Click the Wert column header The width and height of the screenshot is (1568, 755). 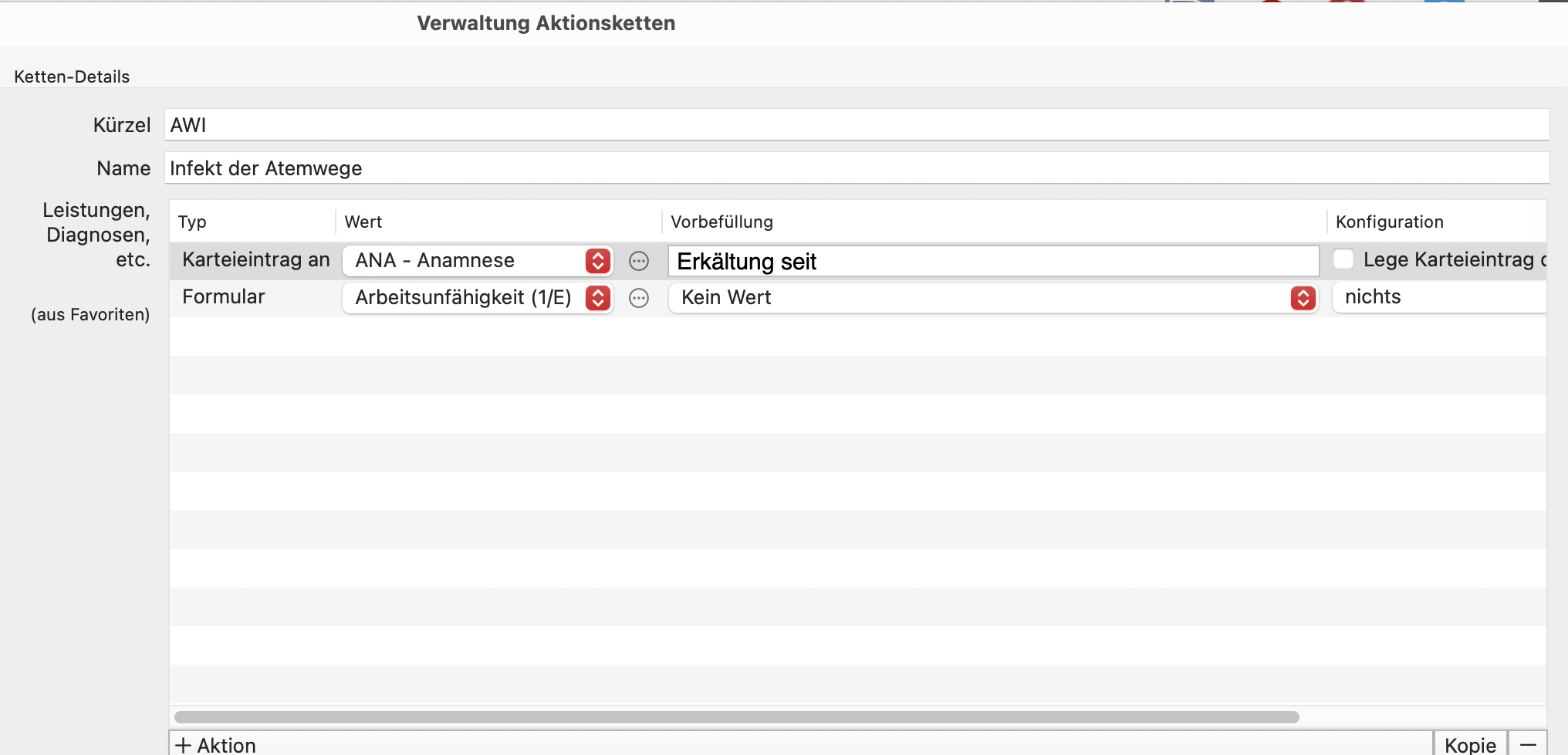point(363,222)
